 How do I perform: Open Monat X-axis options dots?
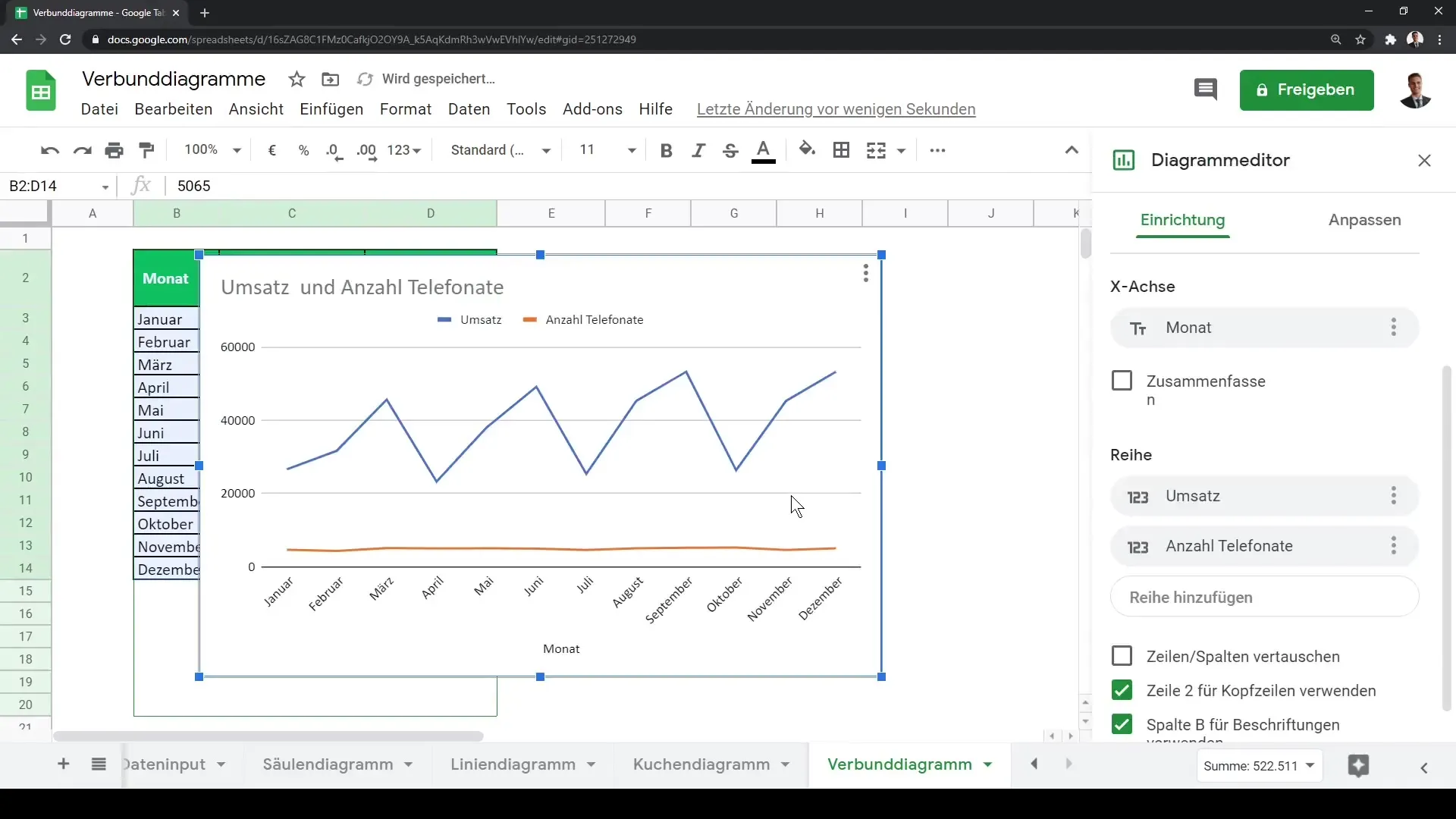pyautogui.click(x=1393, y=328)
